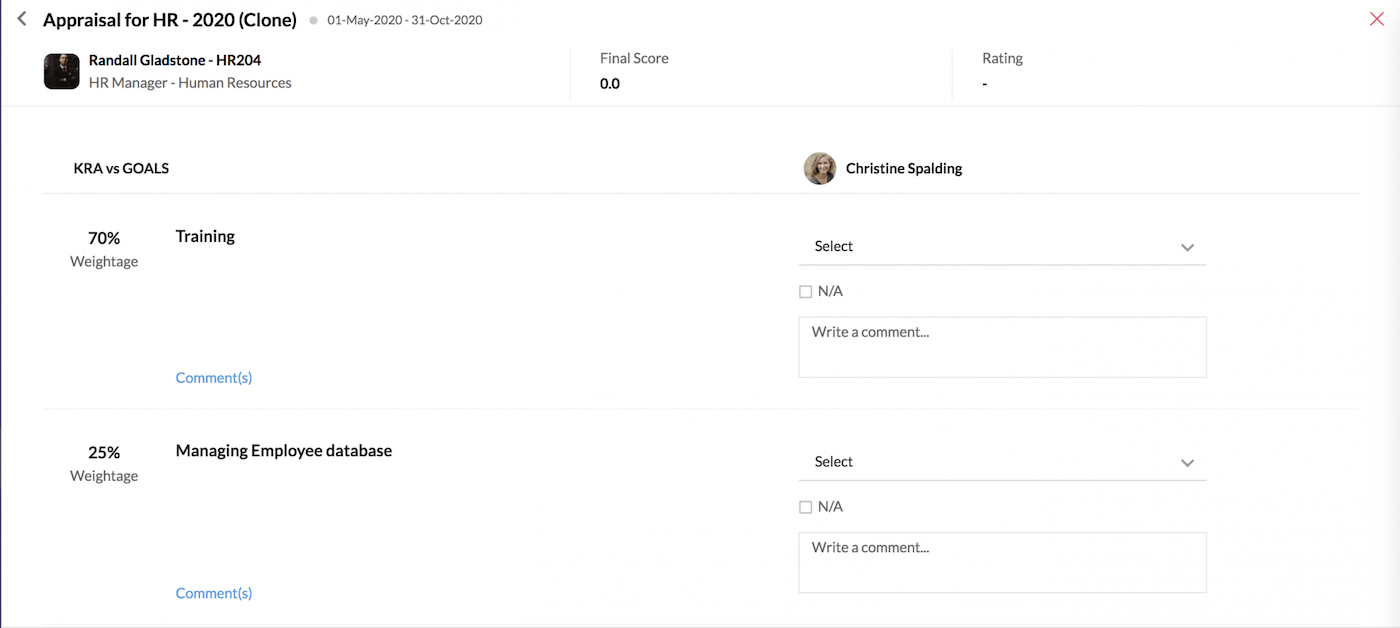Check the N/A box for Managing Employee database
This screenshot has height=628, width=1400.
click(806, 508)
